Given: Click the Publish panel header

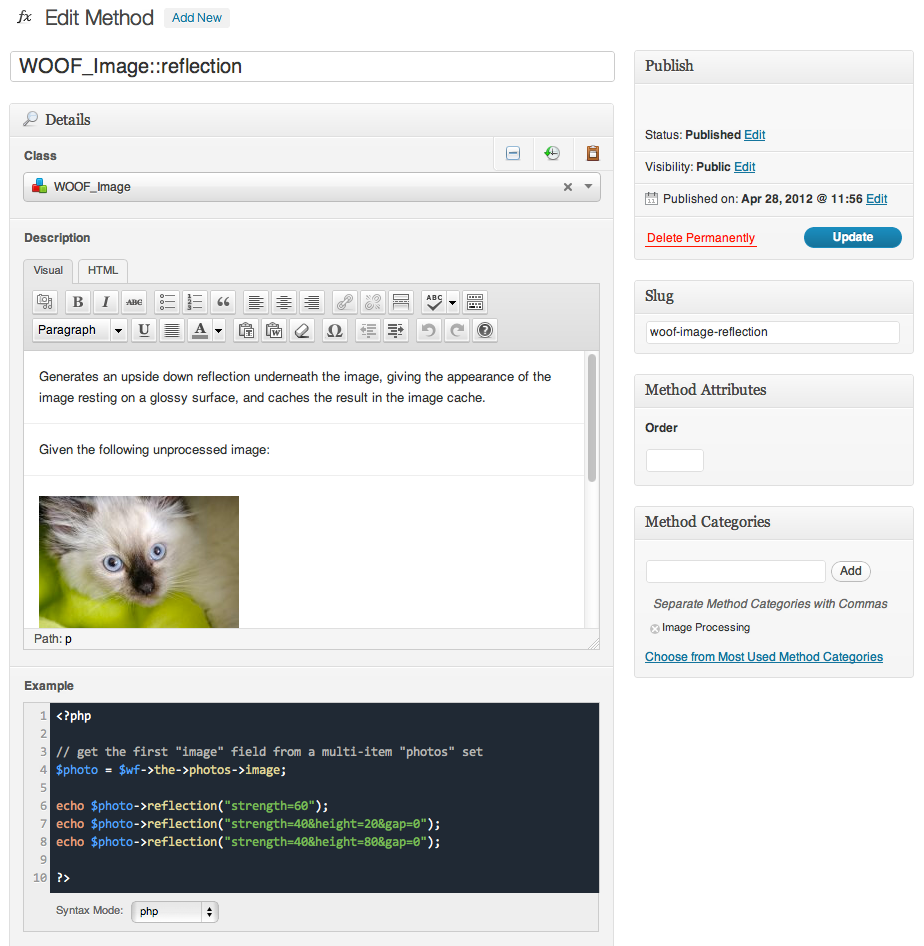Looking at the screenshot, I should 774,66.
